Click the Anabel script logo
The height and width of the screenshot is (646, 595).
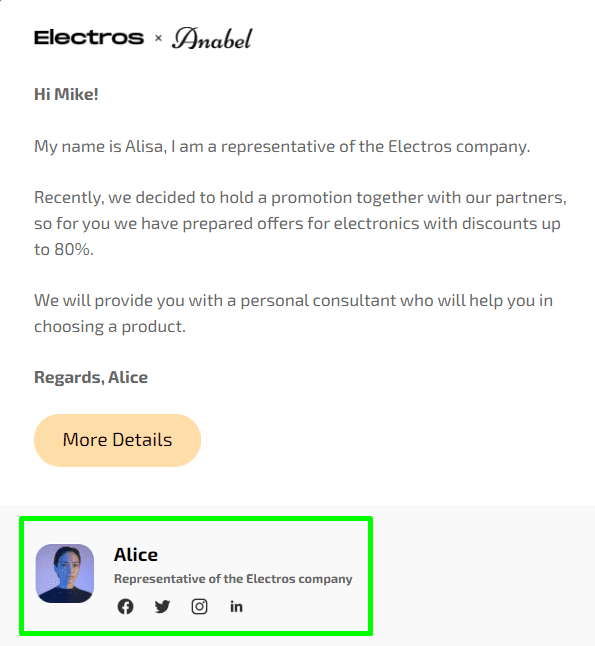coord(212,38)
